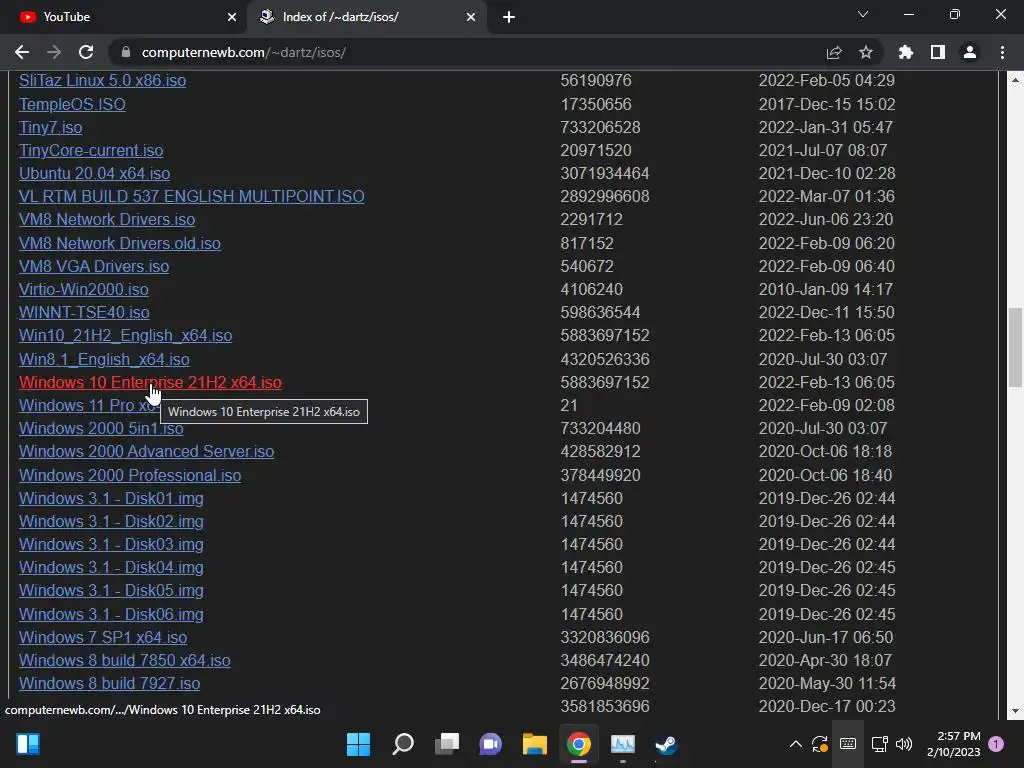Click the Tiny7.iso link
This screenshot has height=768, width=1024.
click(x=51, y=127)
